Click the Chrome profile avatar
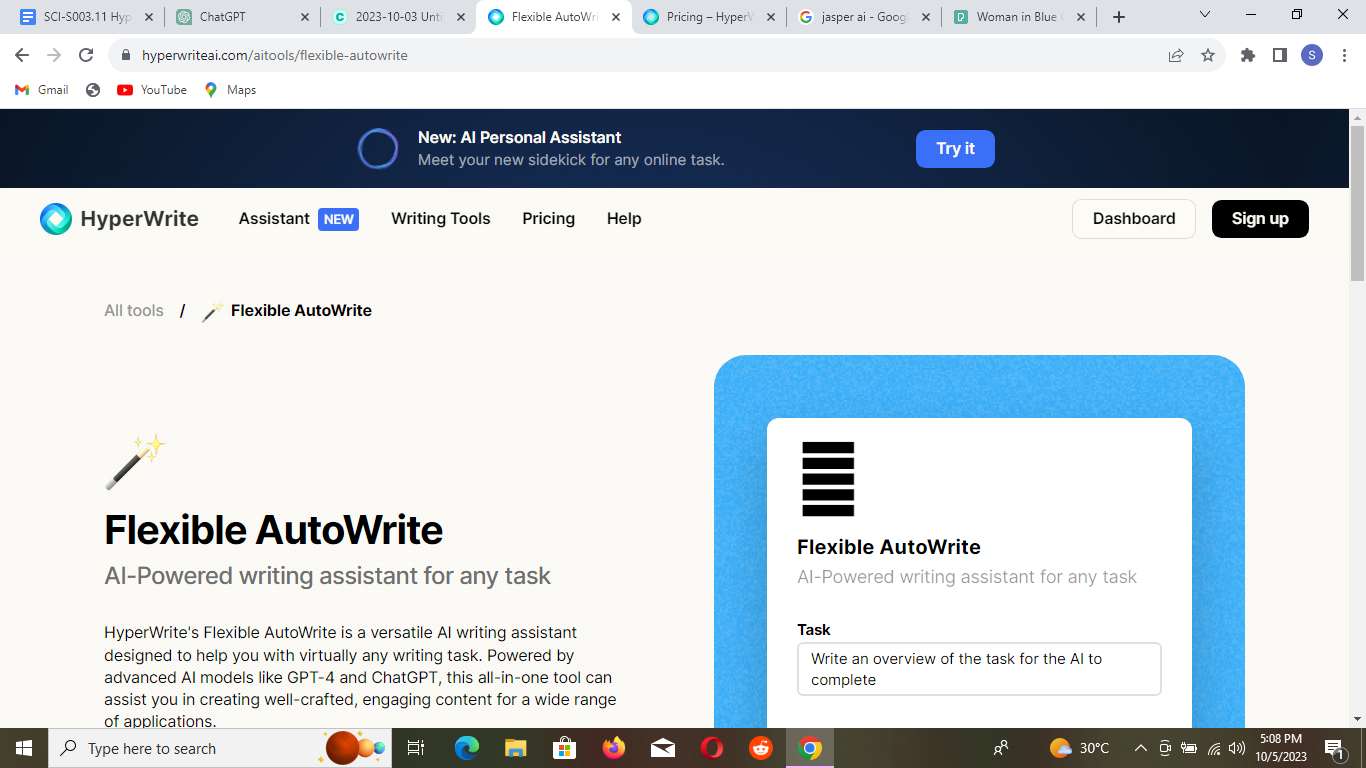Image resolution: width=1366 pixels, height=768 pixels. click(x=1311, y=55)
